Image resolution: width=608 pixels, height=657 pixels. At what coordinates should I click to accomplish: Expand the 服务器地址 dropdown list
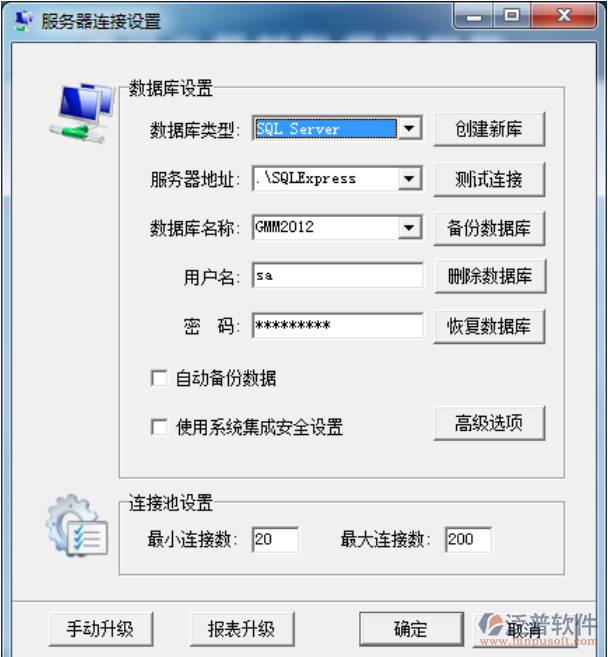[409, 179]
